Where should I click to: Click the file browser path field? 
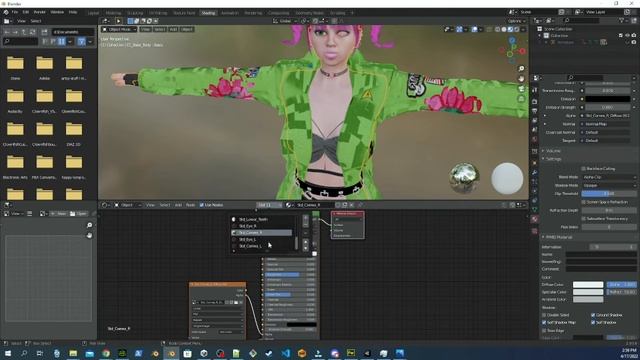tap(73, 31)
